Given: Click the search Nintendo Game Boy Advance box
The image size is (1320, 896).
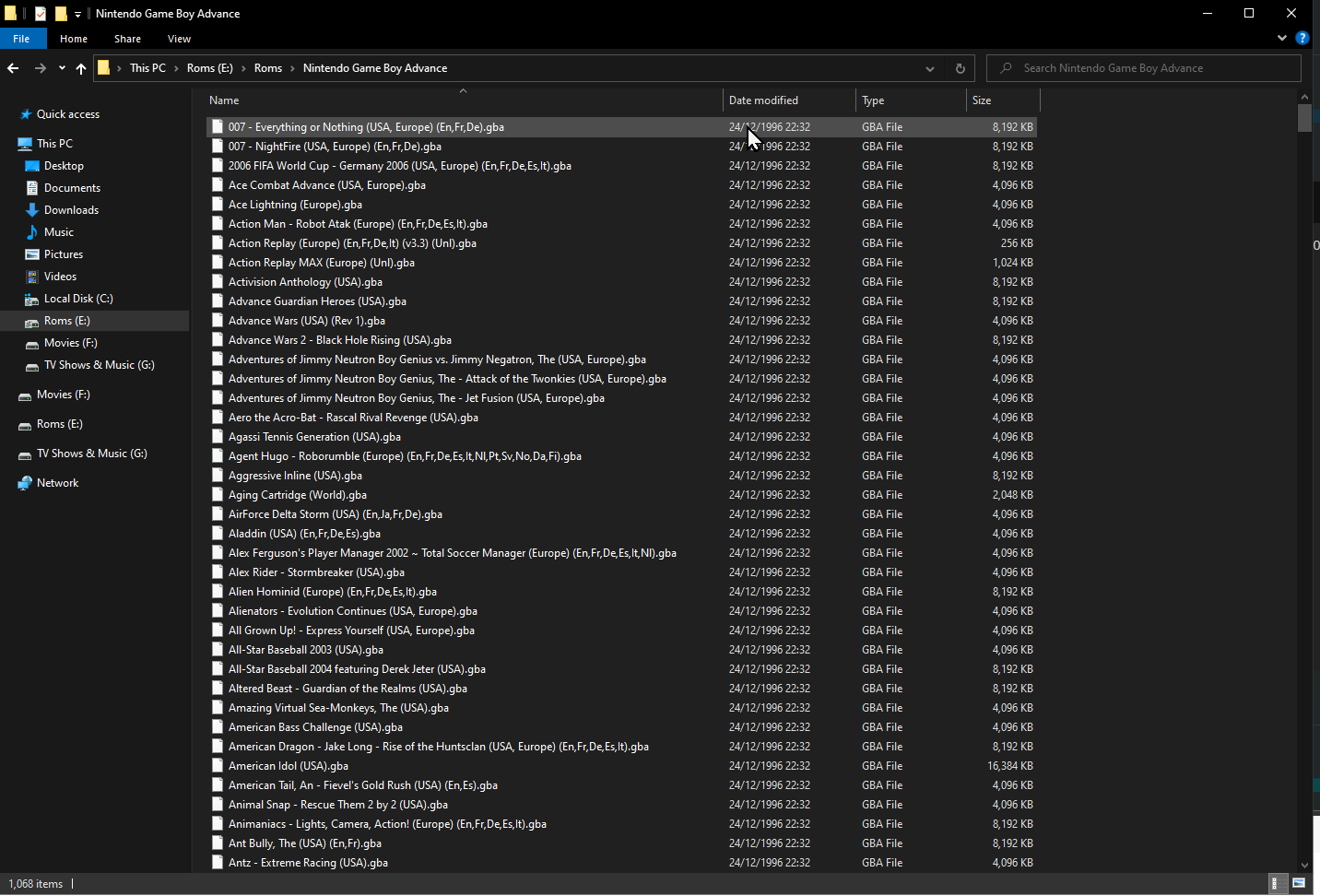Looking at the screenshot, I should [x=1144, y=68].
